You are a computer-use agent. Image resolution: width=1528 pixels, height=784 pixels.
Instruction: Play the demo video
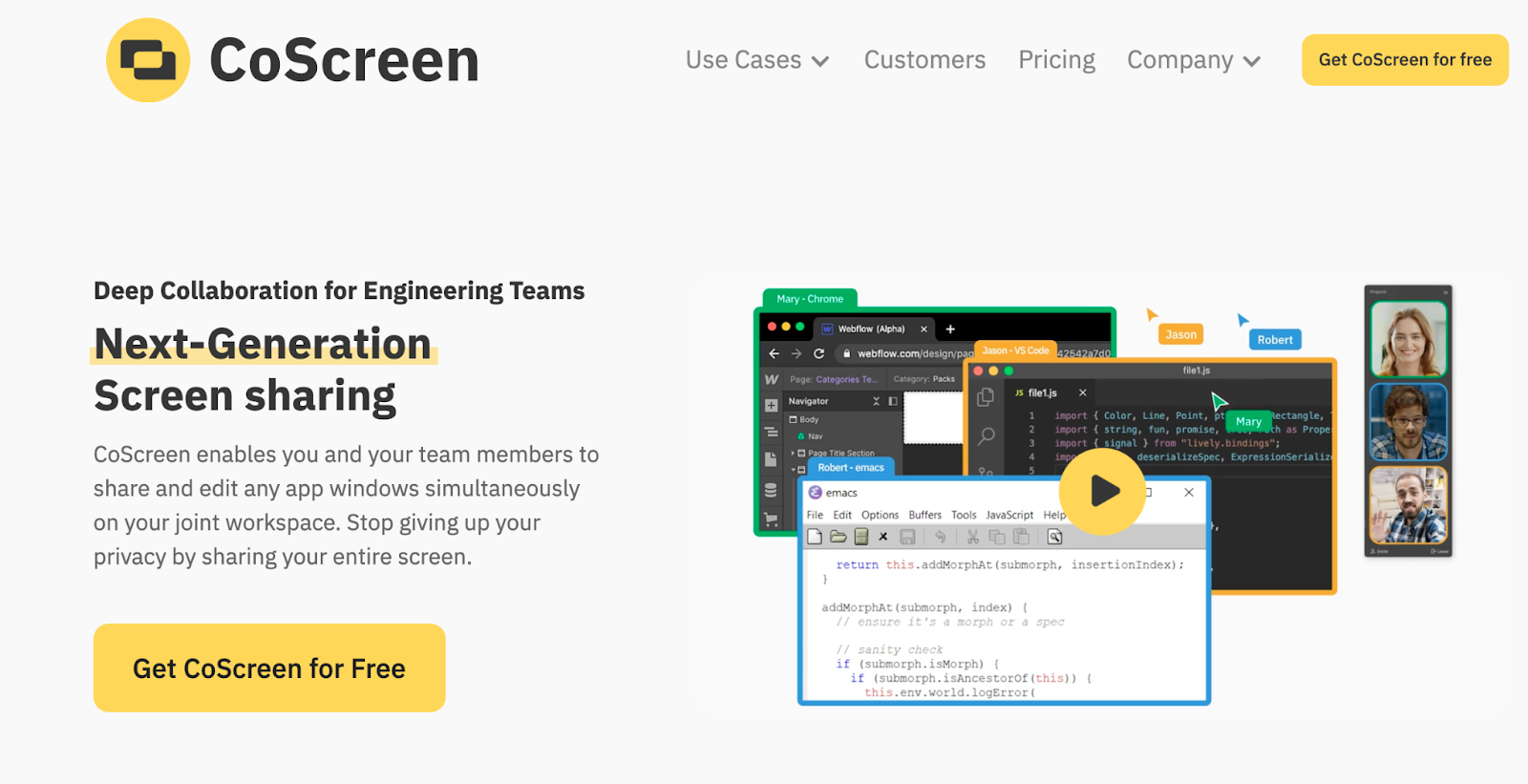pyautogui.click(x=1102, y=491)
